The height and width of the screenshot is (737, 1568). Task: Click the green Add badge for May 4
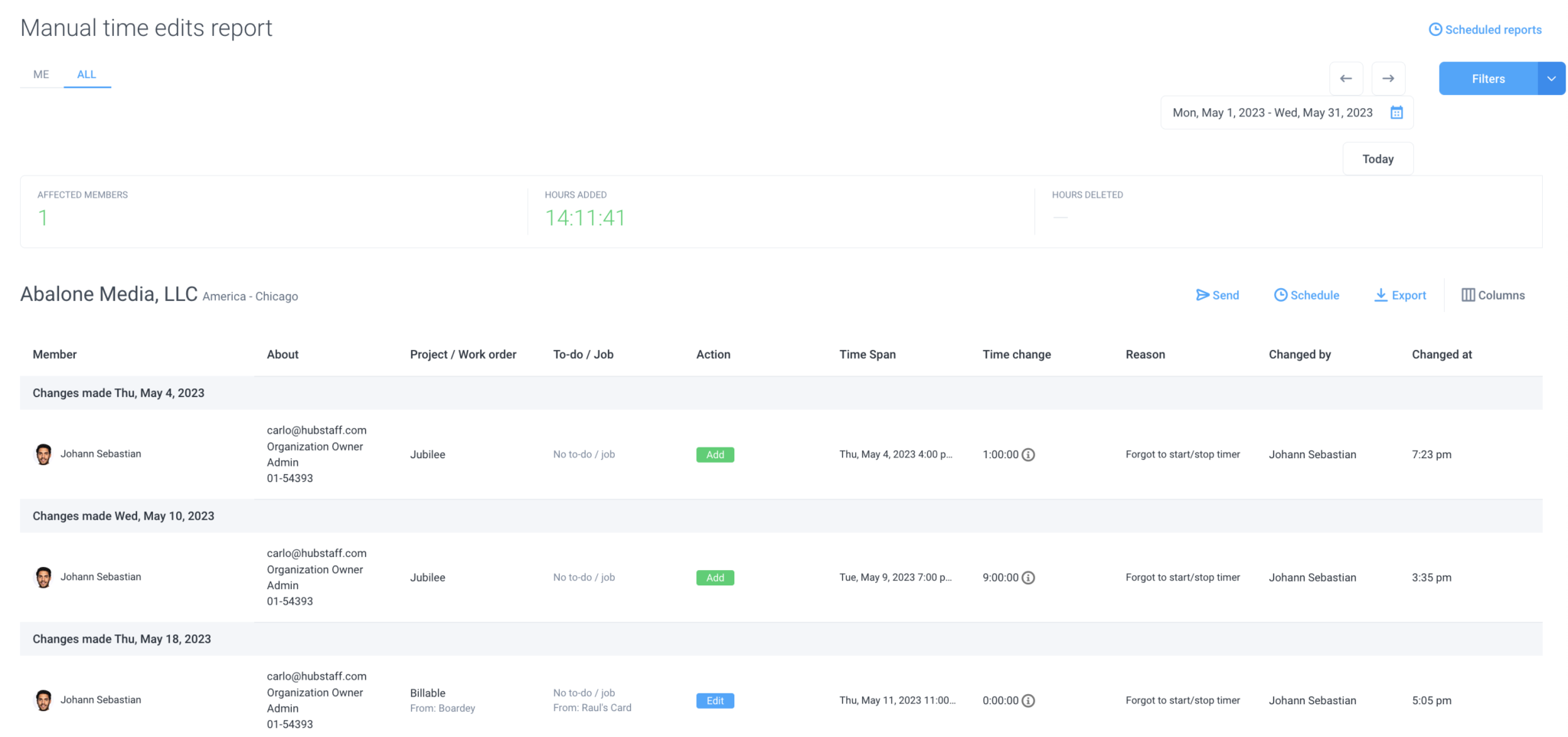[x=714, y=454]
